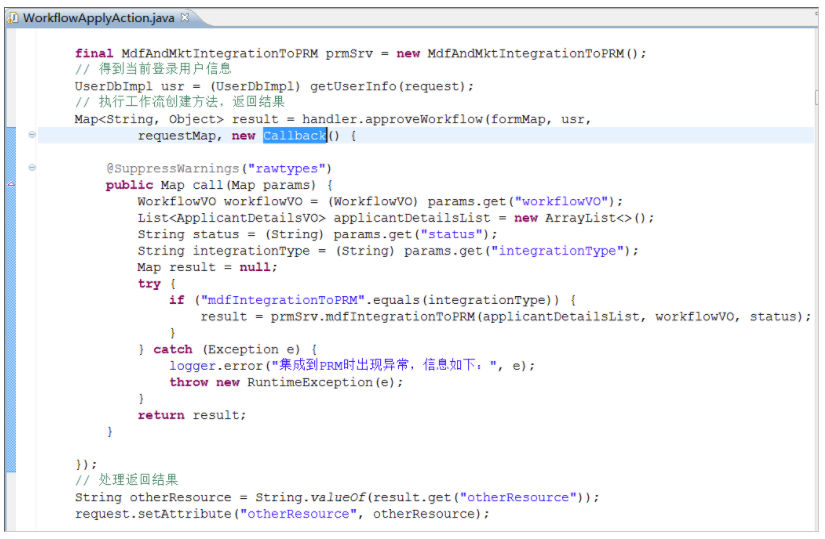The image size is (825, 539).
Task: Click the getUserInfo(request) call
Action: pyautogui.click(x=391, y=86)
